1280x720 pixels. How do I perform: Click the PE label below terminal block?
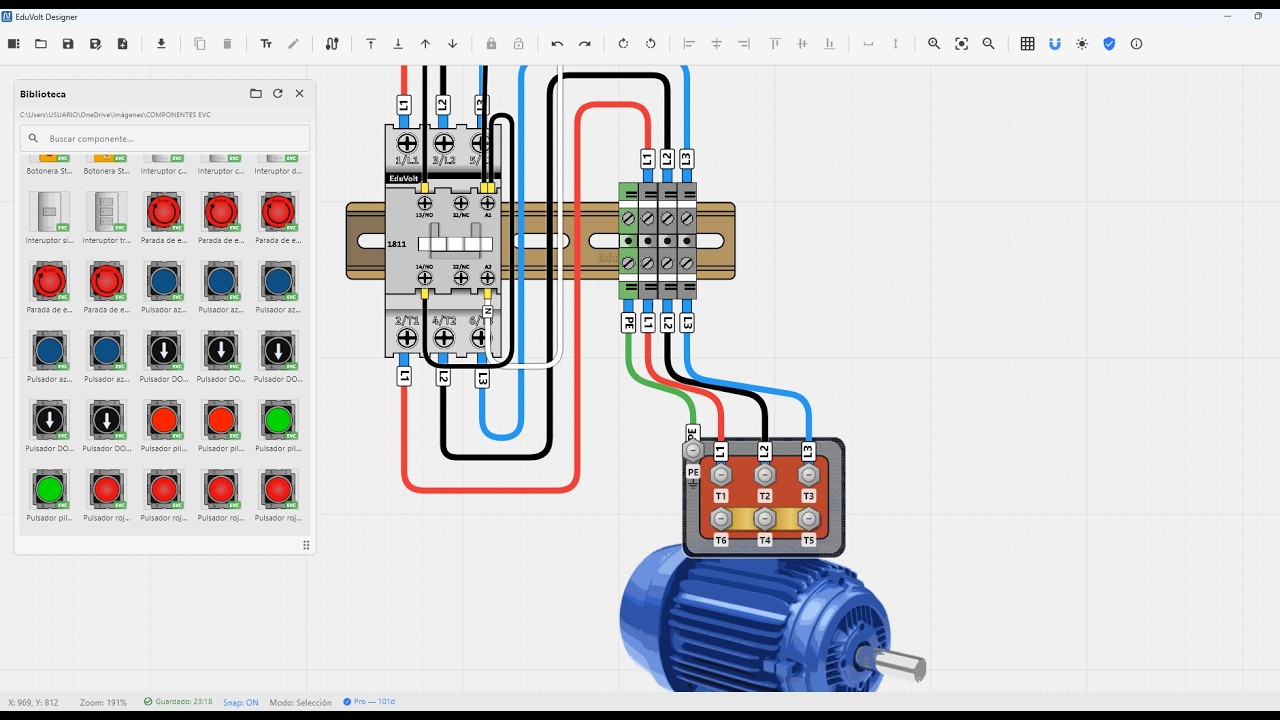pyautogui.click(x=628, y=322)
